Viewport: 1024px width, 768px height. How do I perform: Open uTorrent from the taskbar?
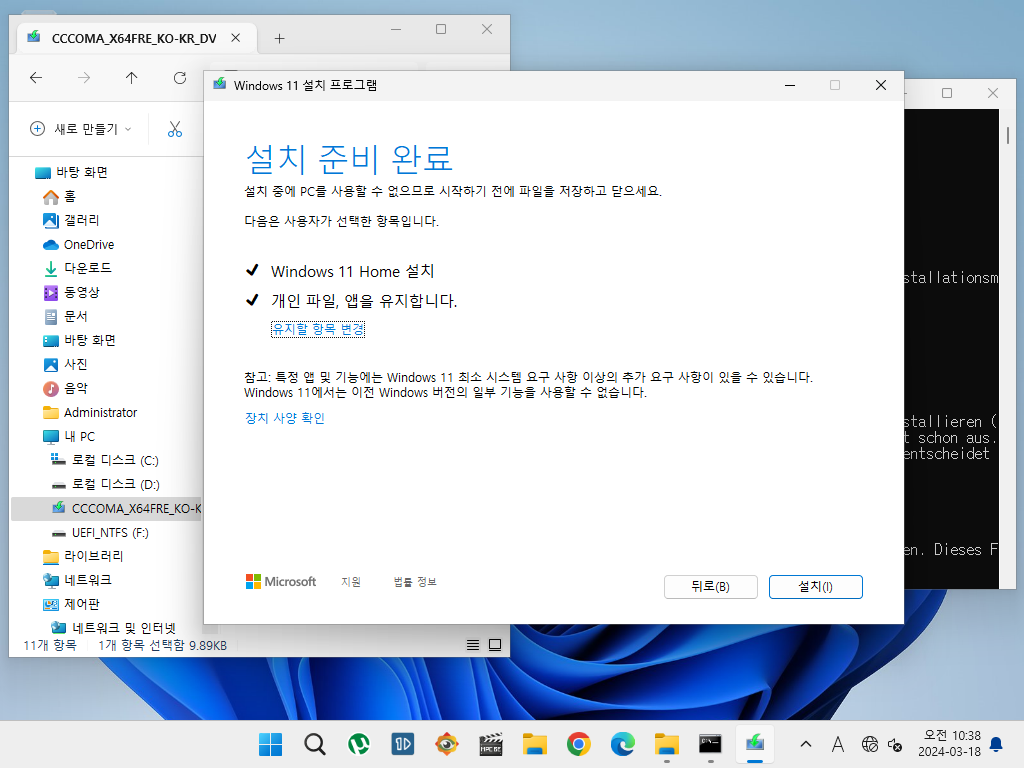(359, 744)
